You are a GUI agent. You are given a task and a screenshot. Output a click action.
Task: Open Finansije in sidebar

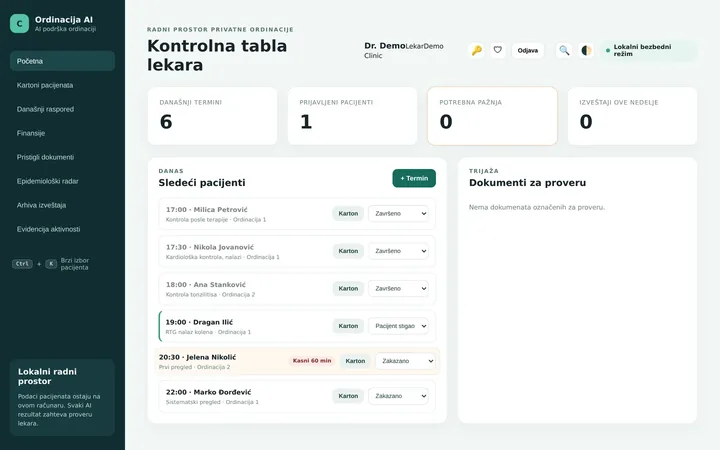(x=62, y=133)
